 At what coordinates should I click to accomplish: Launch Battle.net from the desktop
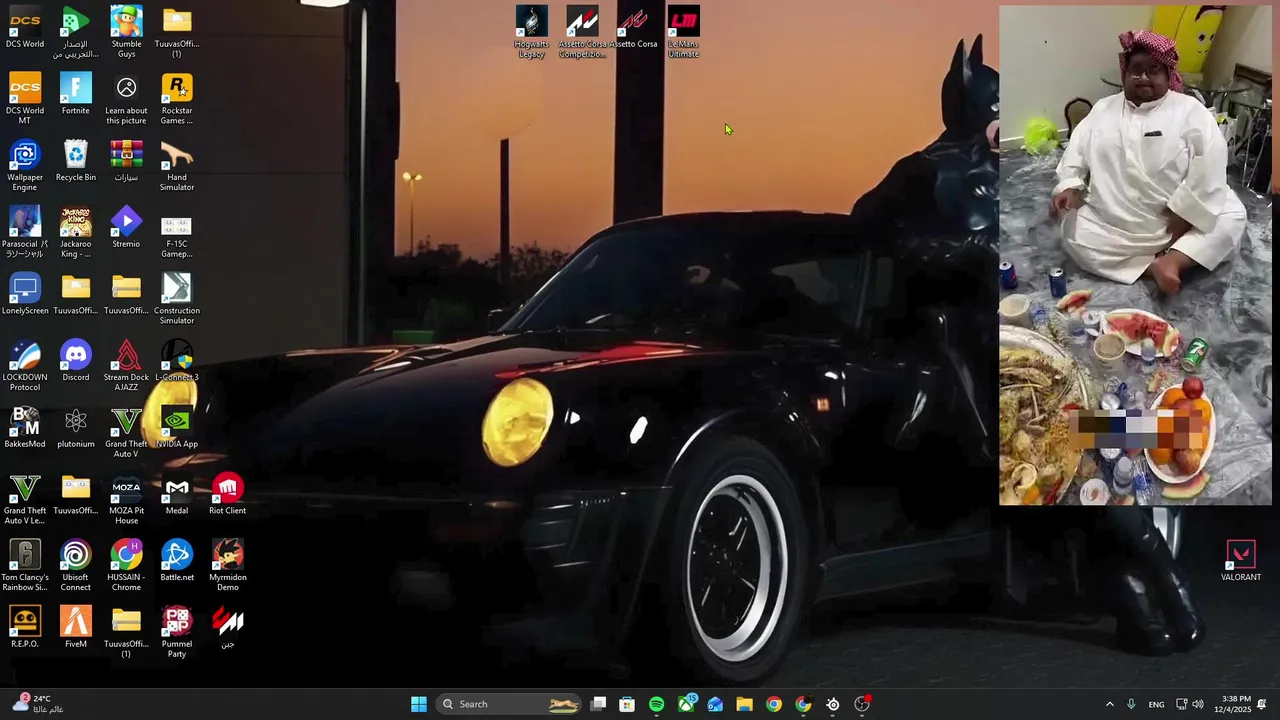[x=177, y=560]
